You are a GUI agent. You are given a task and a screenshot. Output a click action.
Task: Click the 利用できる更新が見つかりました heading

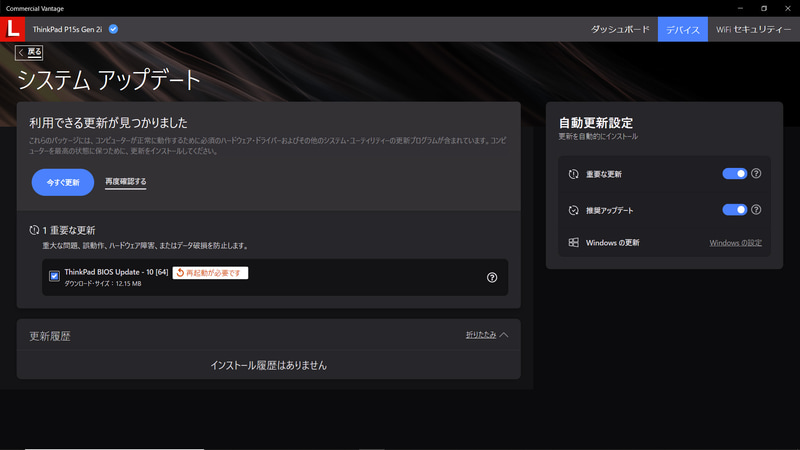click(108, 123)
